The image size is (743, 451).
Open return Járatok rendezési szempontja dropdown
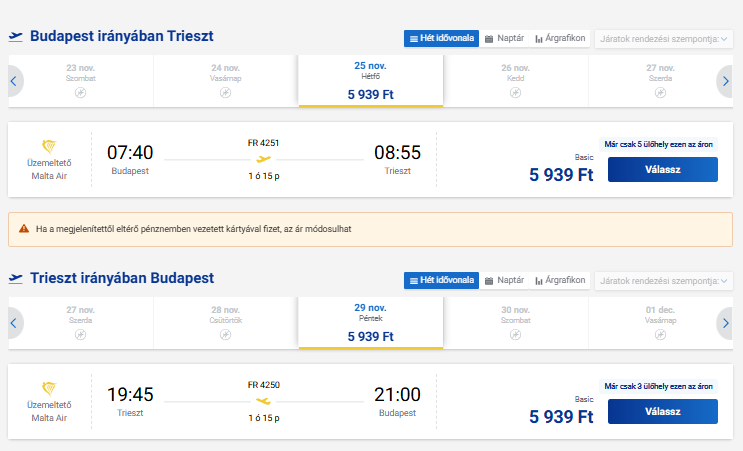click(x=664, y=280)
